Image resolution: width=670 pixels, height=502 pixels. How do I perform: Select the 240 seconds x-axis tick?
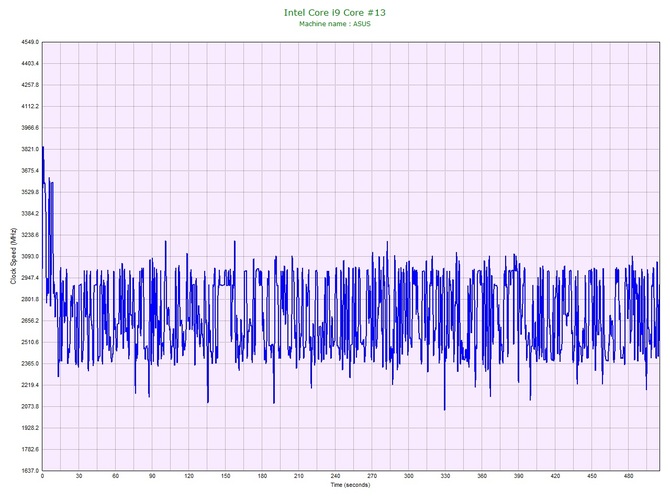click(x=335, y=476)
